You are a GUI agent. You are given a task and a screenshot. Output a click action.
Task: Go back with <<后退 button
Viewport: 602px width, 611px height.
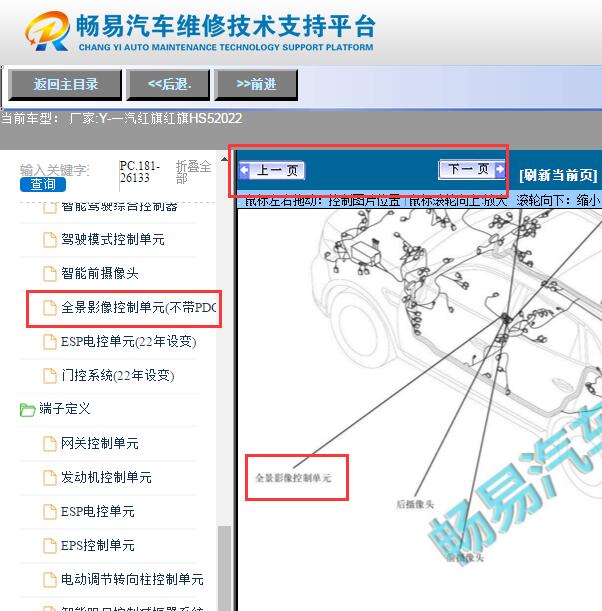168,85
